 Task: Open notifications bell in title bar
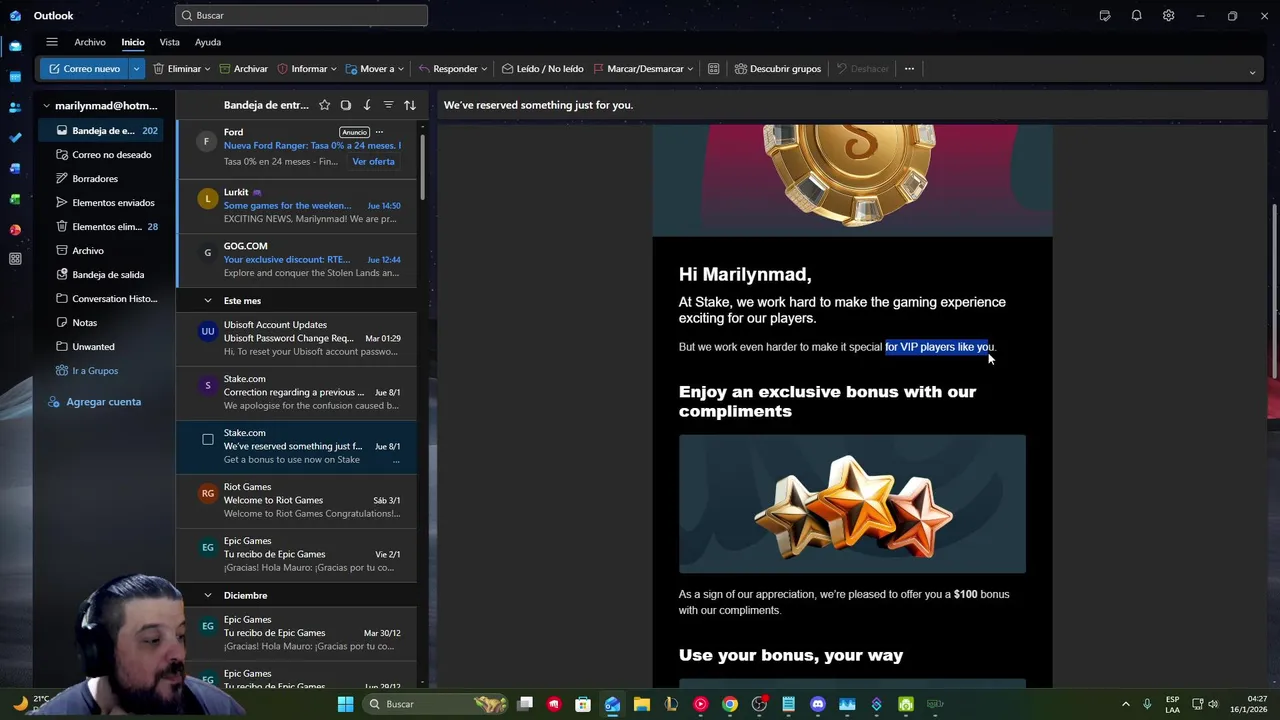coord(1136,16)
